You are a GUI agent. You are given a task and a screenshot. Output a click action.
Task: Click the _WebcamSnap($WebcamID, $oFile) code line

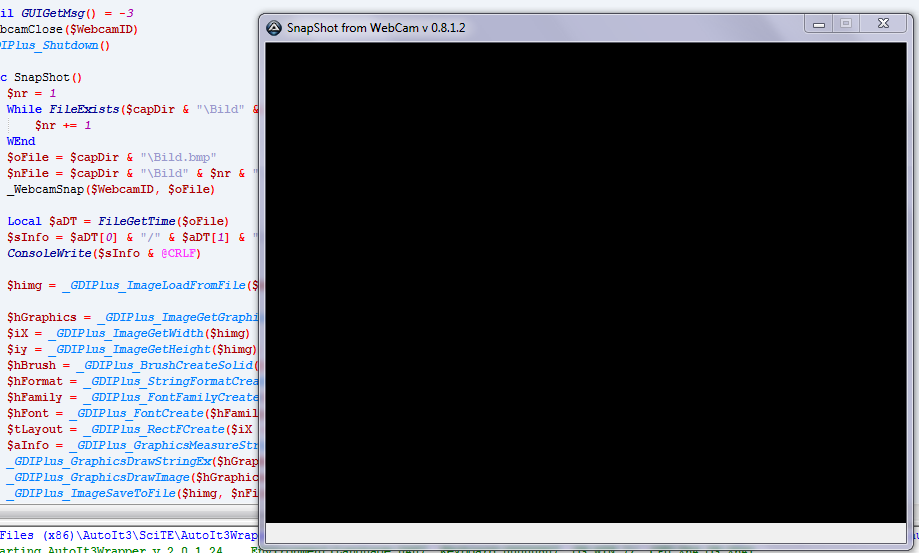point(110,189)
